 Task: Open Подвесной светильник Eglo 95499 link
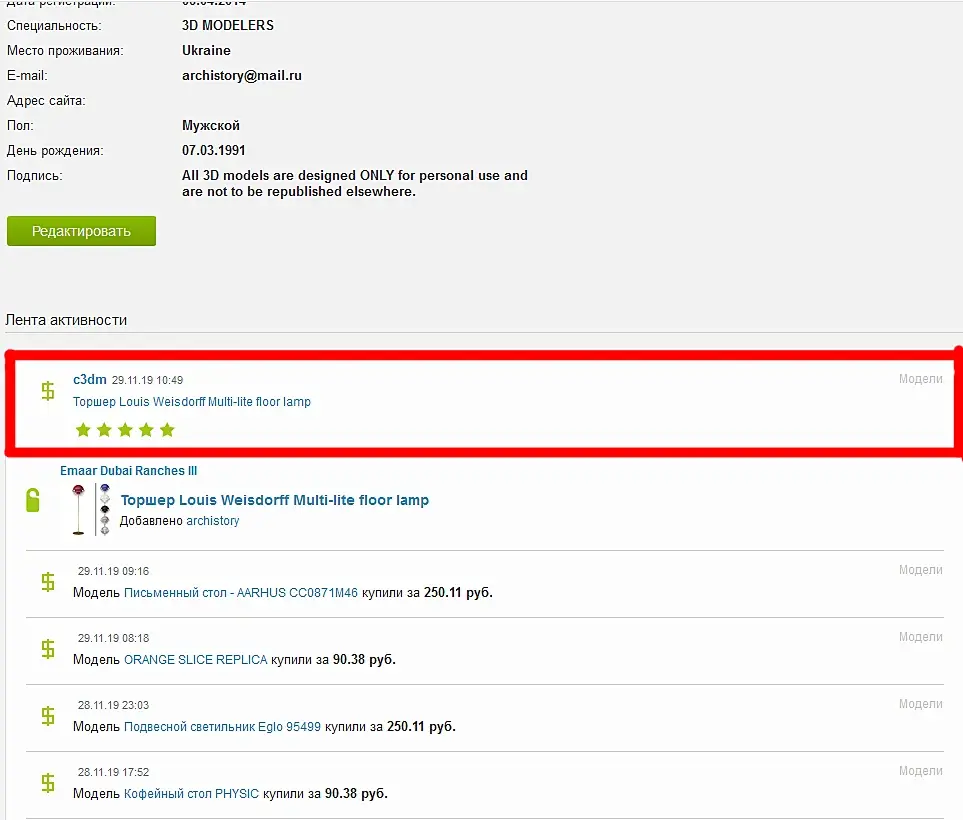coord(222,727)
